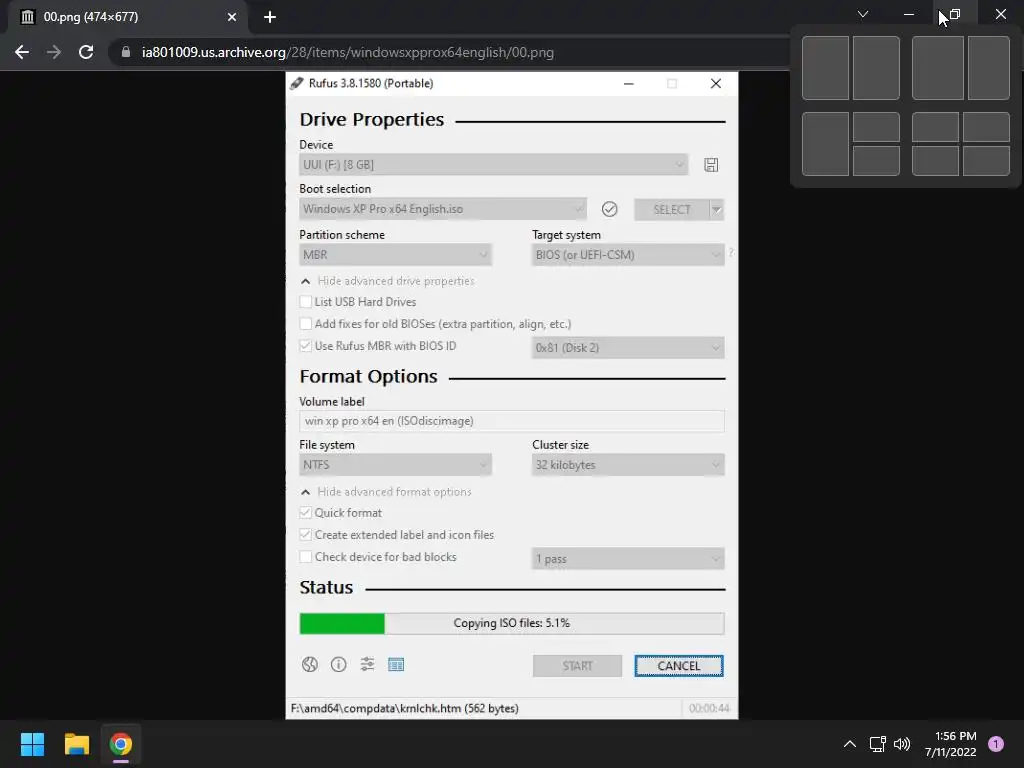Select the 00.png (474×677) browser tab
The image size is (1024, 768).
click(x=127, y=17)
